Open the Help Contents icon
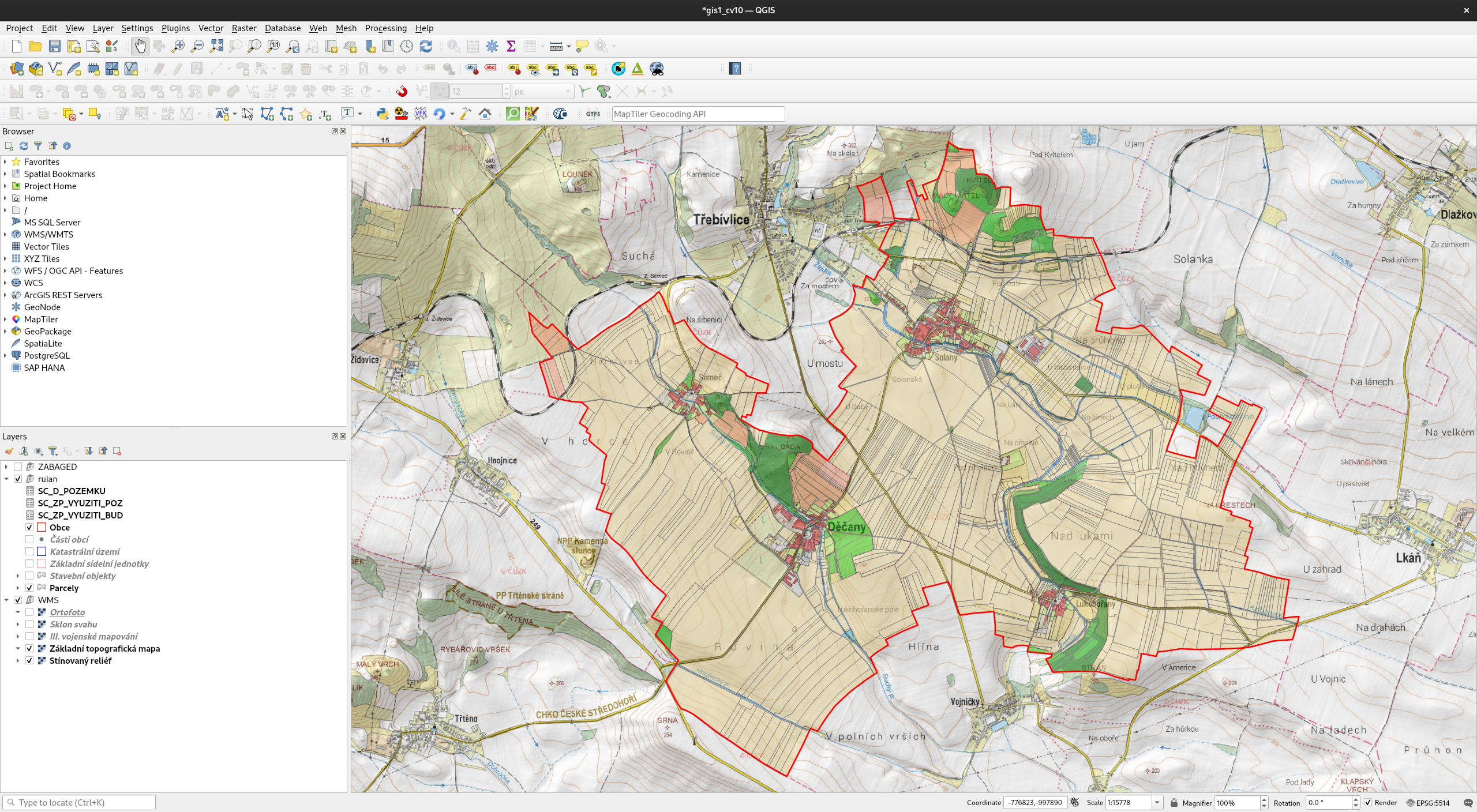The height and width of the screenshot is (812, 1477). point(735,69)
